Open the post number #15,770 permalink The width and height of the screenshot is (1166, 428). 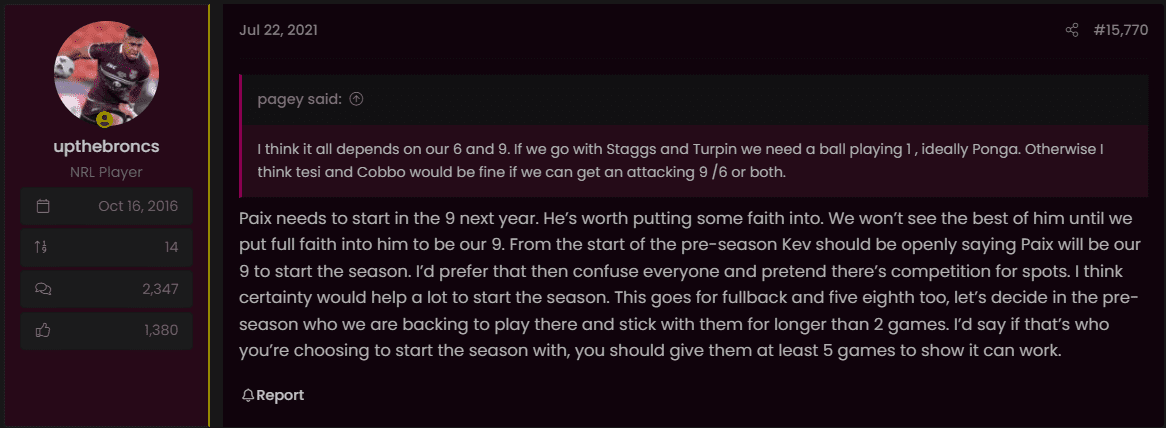point(1121,30)
